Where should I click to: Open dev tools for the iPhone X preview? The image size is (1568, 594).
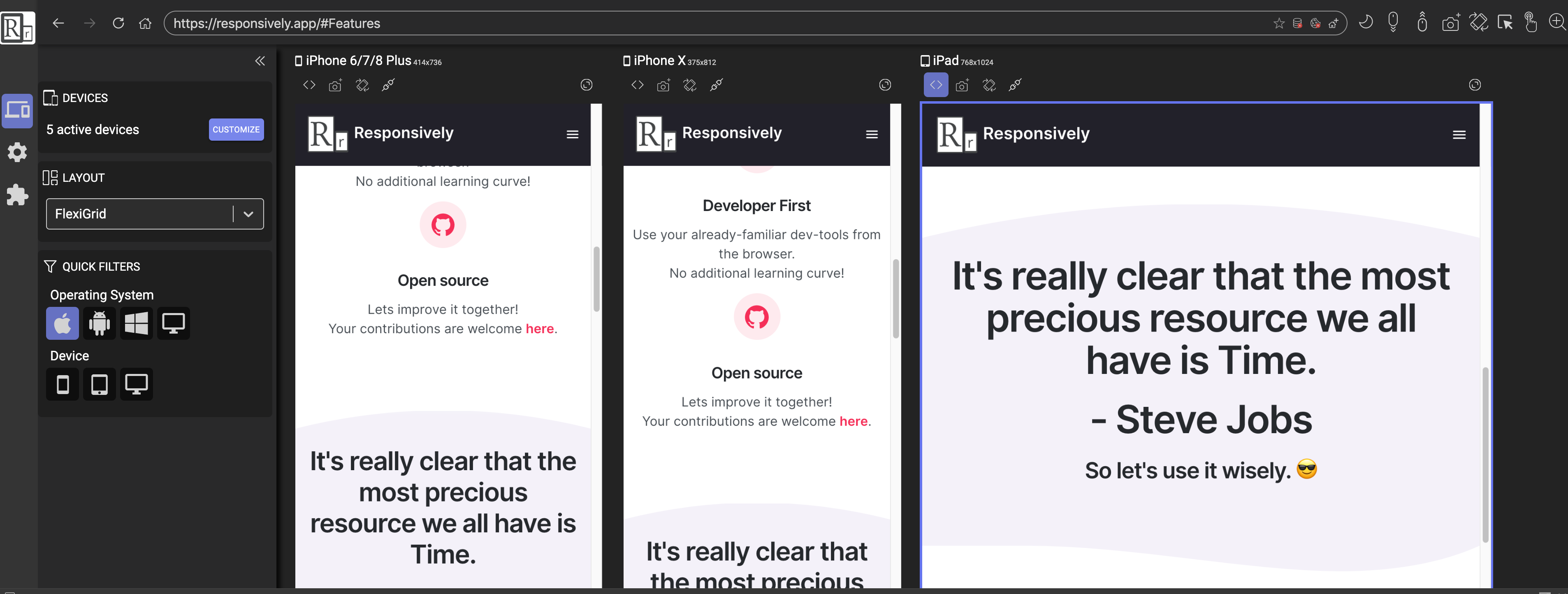pos(637,85)
